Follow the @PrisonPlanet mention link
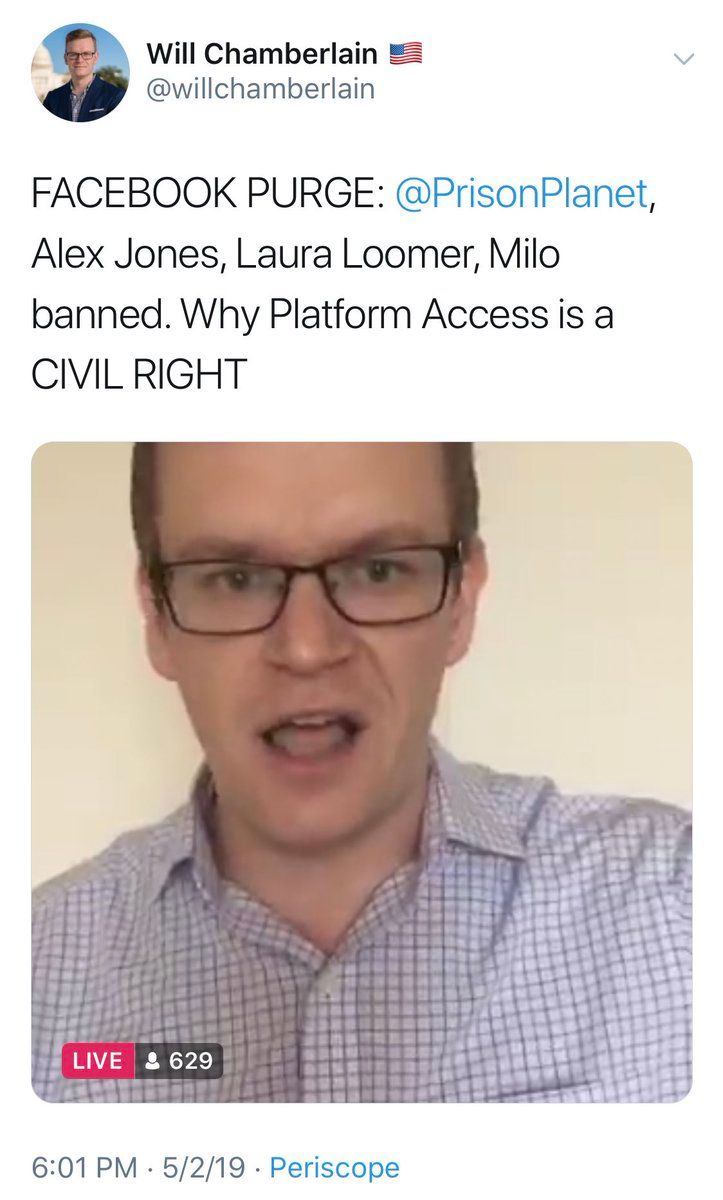The width and height of the screenshot is (723, 1200). tap(522, 194)
